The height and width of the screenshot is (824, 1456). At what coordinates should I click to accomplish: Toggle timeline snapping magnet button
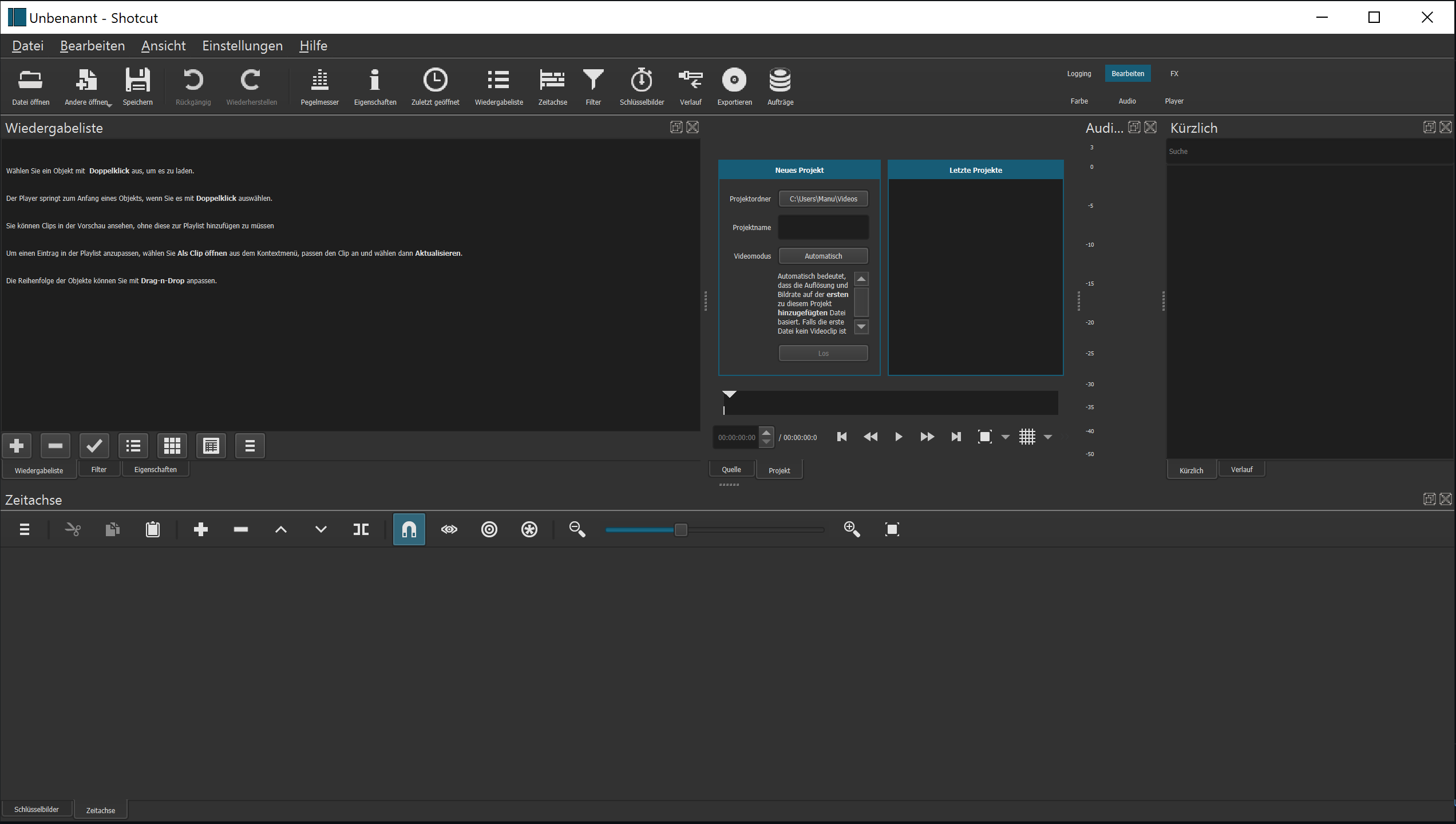click(x=409, y=529)
